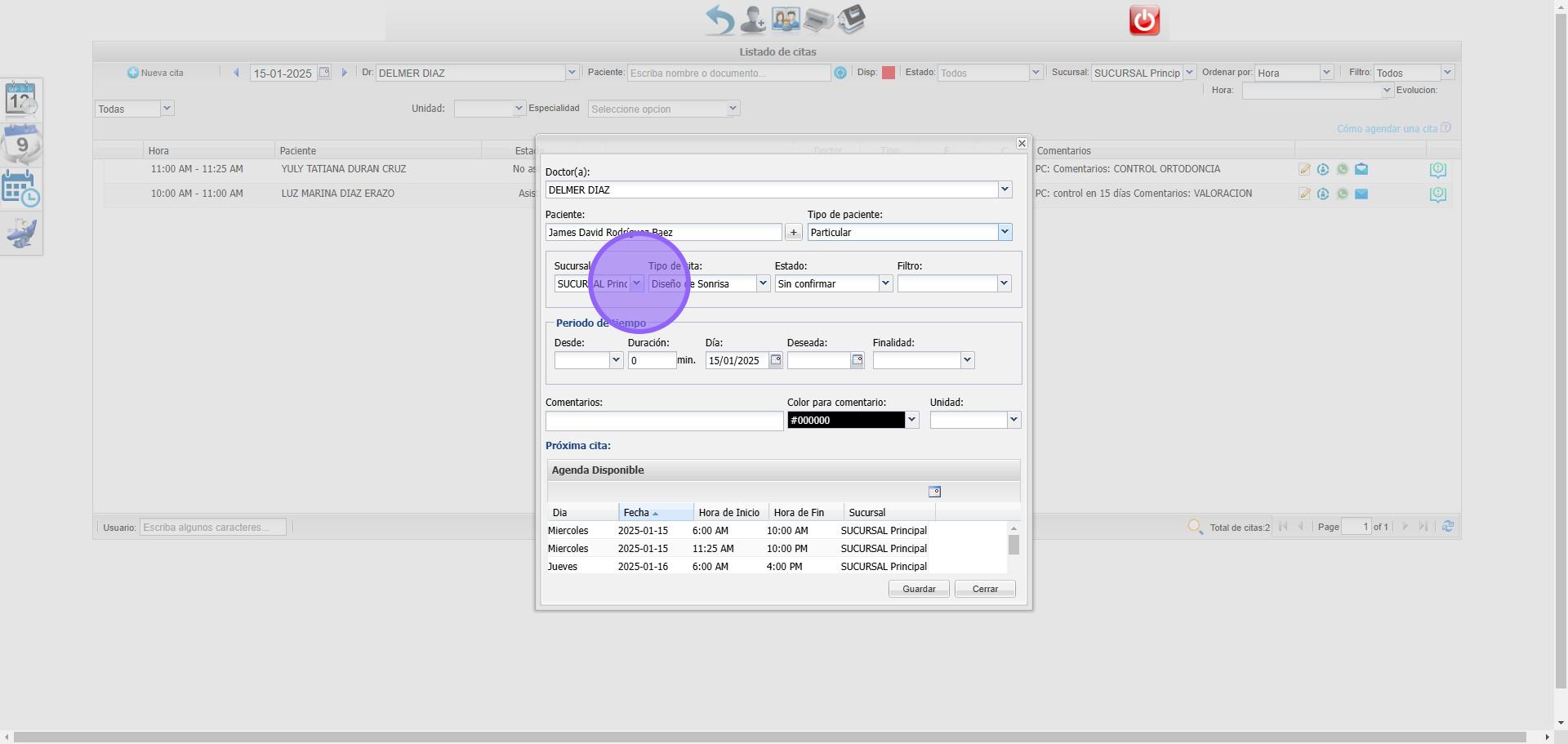Open the calendar picker for the Día field
The image size is (1568, 744).
776,360
